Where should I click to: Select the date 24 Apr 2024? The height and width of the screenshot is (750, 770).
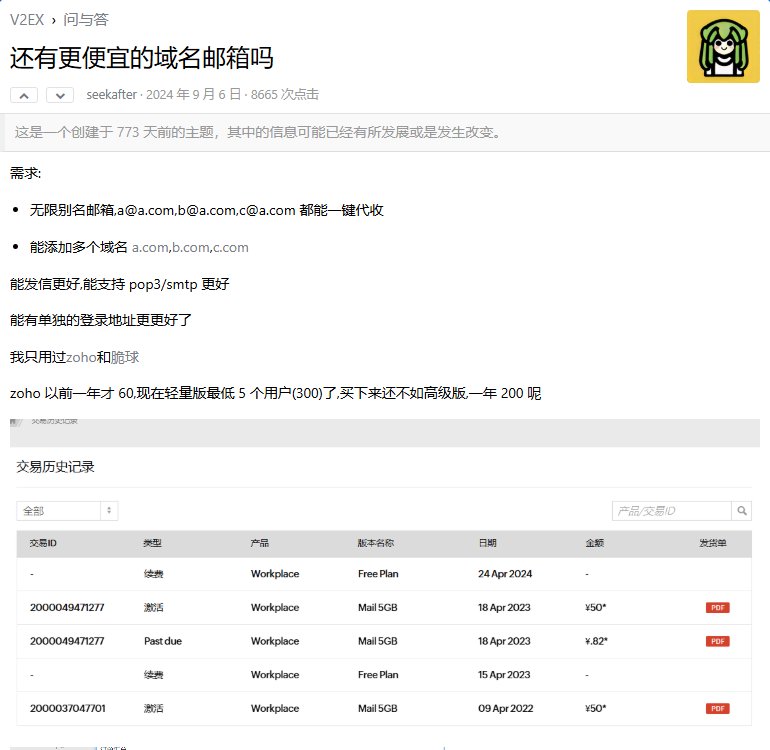(x=505, y=574)
